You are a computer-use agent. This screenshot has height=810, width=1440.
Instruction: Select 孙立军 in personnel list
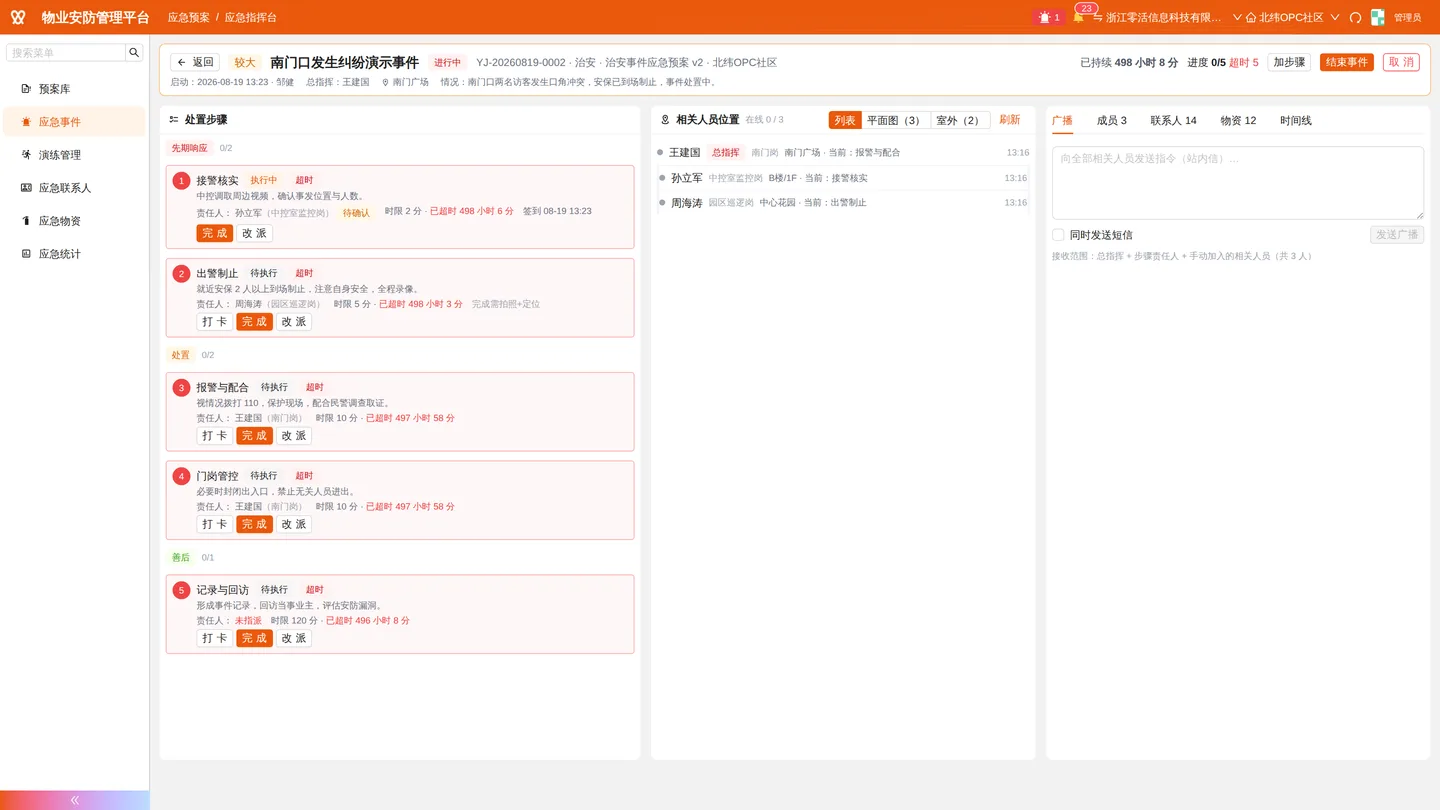[842, 178]
